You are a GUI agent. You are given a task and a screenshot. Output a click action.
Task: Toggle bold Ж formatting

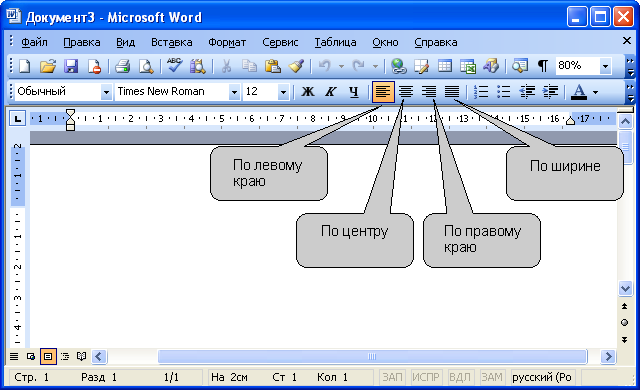(x=307, y=91)
